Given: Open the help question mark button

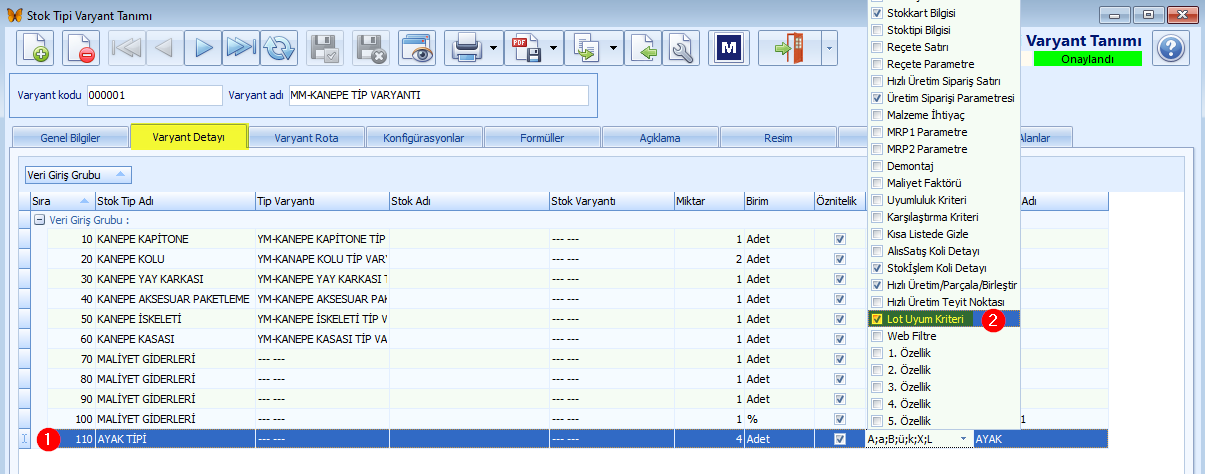Looking at the screenshot, I should pyautogui.click(x=1173, y=47).
